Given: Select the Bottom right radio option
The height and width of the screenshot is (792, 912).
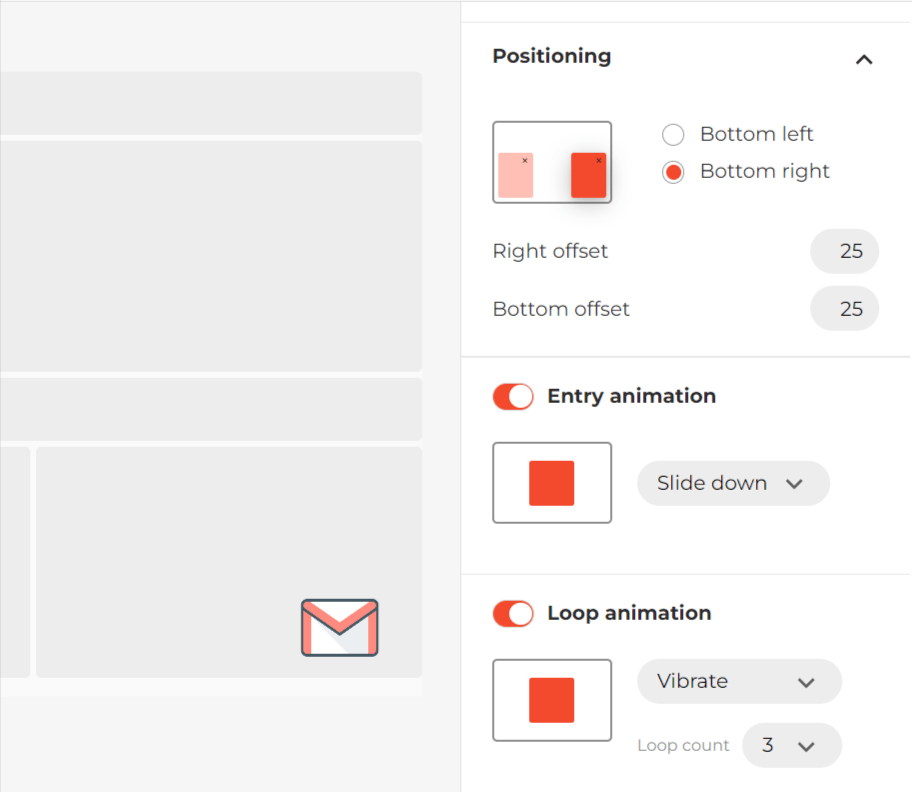Looking at the screenshot, I should pyautogui.click(x=673, y=172).
